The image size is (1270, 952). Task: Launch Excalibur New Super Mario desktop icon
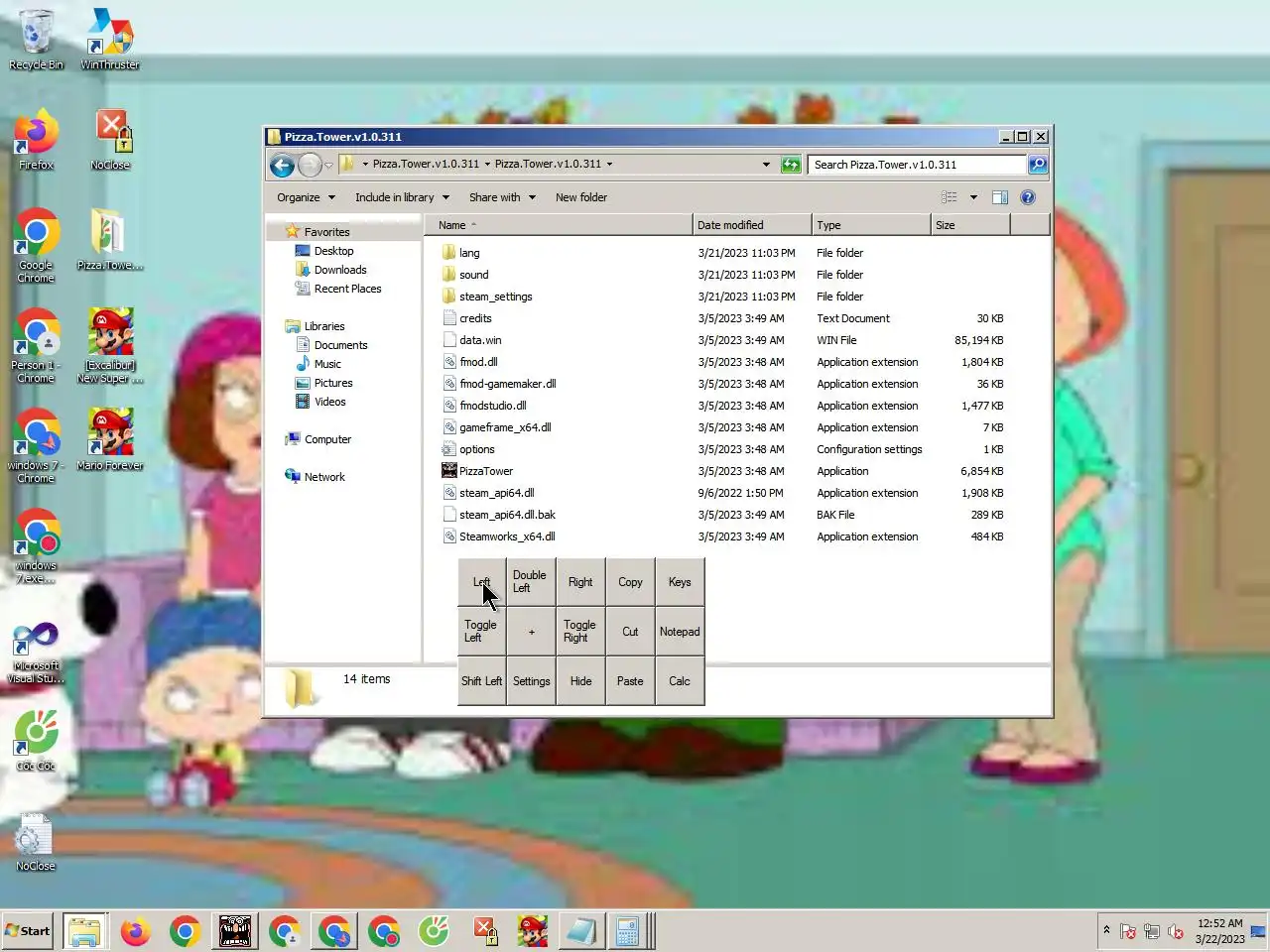(x=110, y=345)
